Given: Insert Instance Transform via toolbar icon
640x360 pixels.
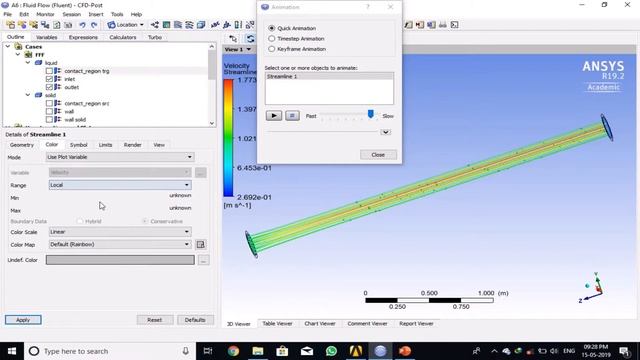Looking at the screenshot, I should click(x=250, y=25).
